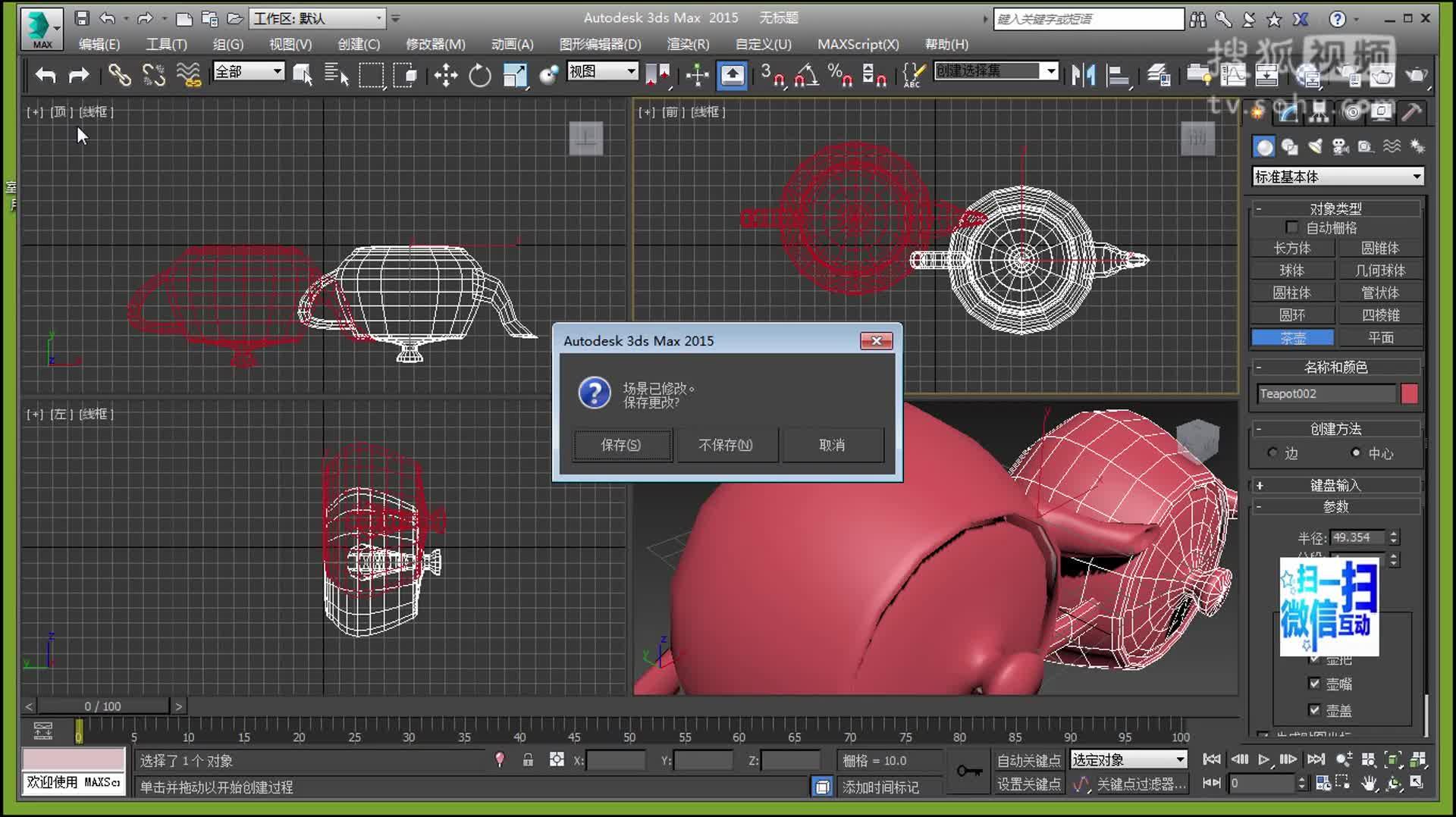The width and height of the screenshot is (1456, 817).
Task: Select the 边 creation method radio button
Action: tap(1272, 452)
